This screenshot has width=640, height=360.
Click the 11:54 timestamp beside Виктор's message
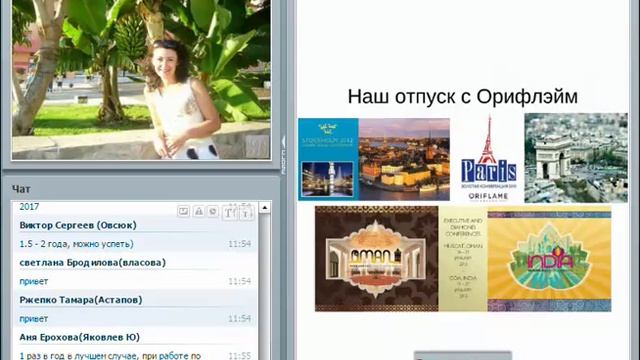(240, 244)
